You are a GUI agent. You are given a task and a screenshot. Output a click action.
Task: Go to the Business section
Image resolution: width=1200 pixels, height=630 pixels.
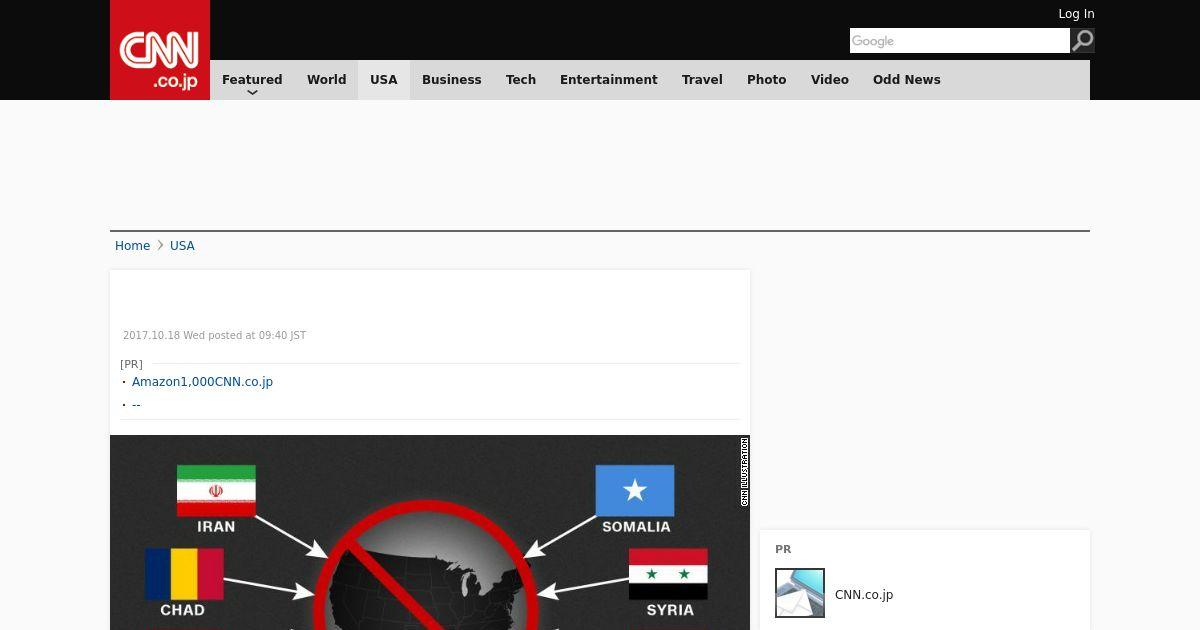click(x=452, y=80)
